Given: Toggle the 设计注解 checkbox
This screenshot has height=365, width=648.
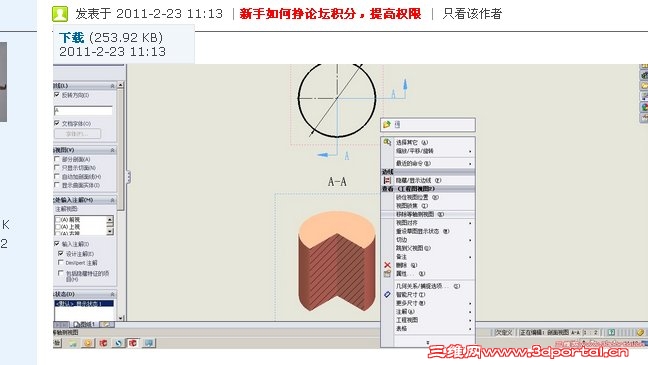Looking at the screenshot, I should point(61,253).
